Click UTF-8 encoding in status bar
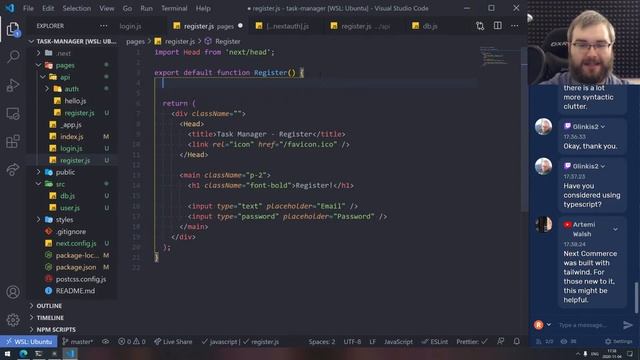640x360 pixels. (352, 342)
